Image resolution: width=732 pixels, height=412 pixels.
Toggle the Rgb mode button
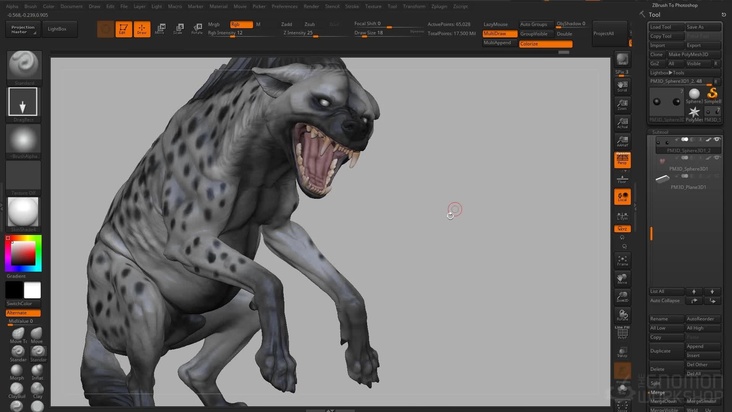241,24
